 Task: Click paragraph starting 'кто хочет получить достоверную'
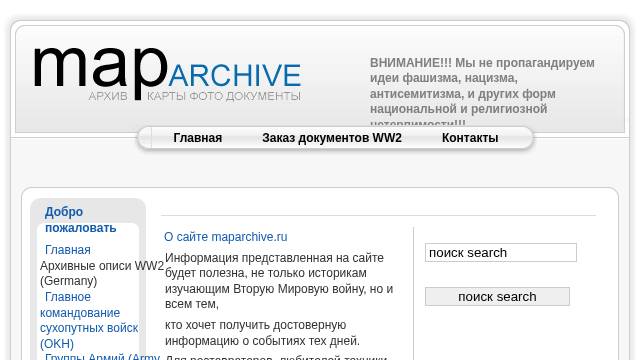[262, 333]
